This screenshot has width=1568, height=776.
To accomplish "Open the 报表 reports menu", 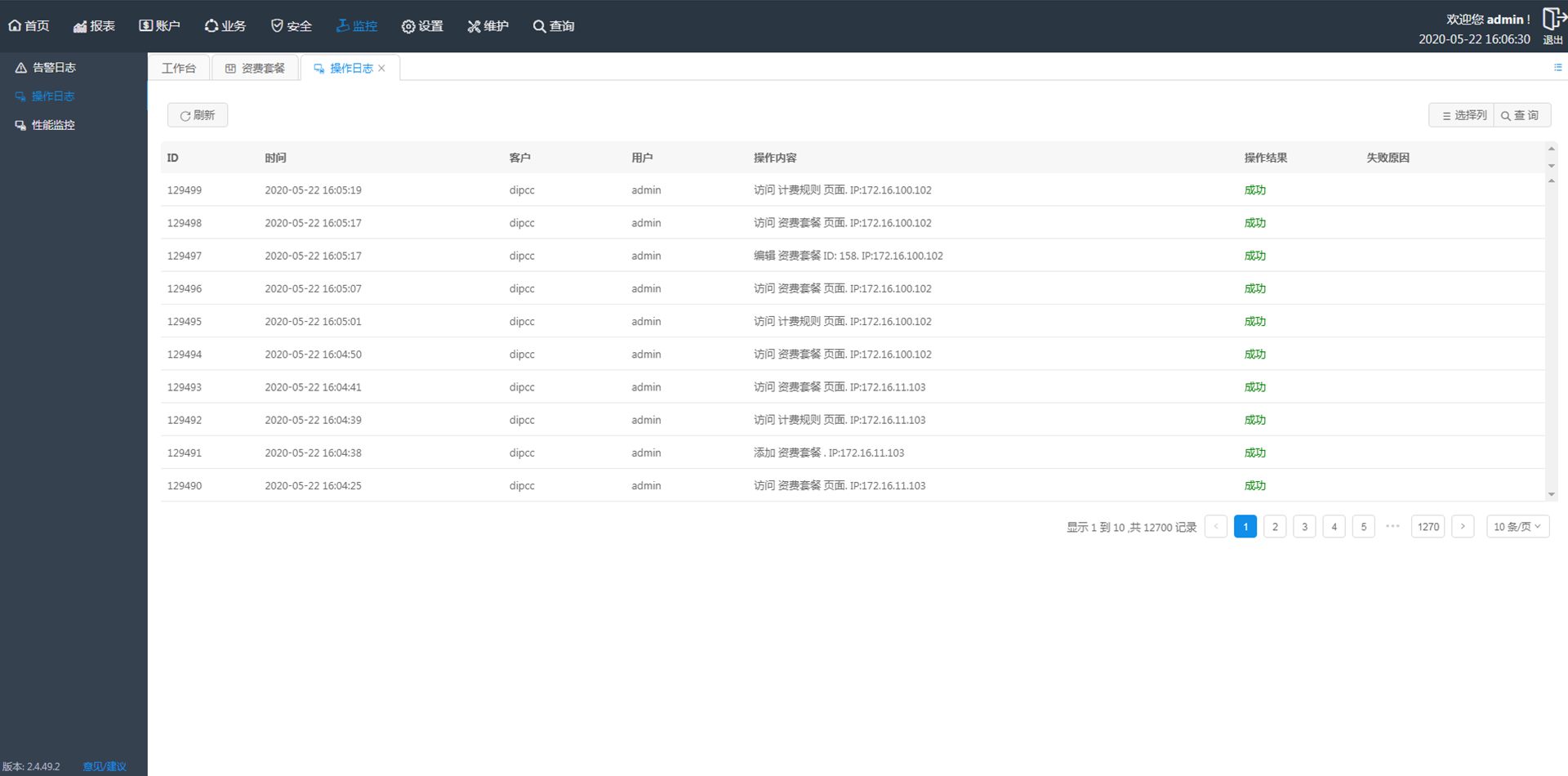I will pos(94,26).
